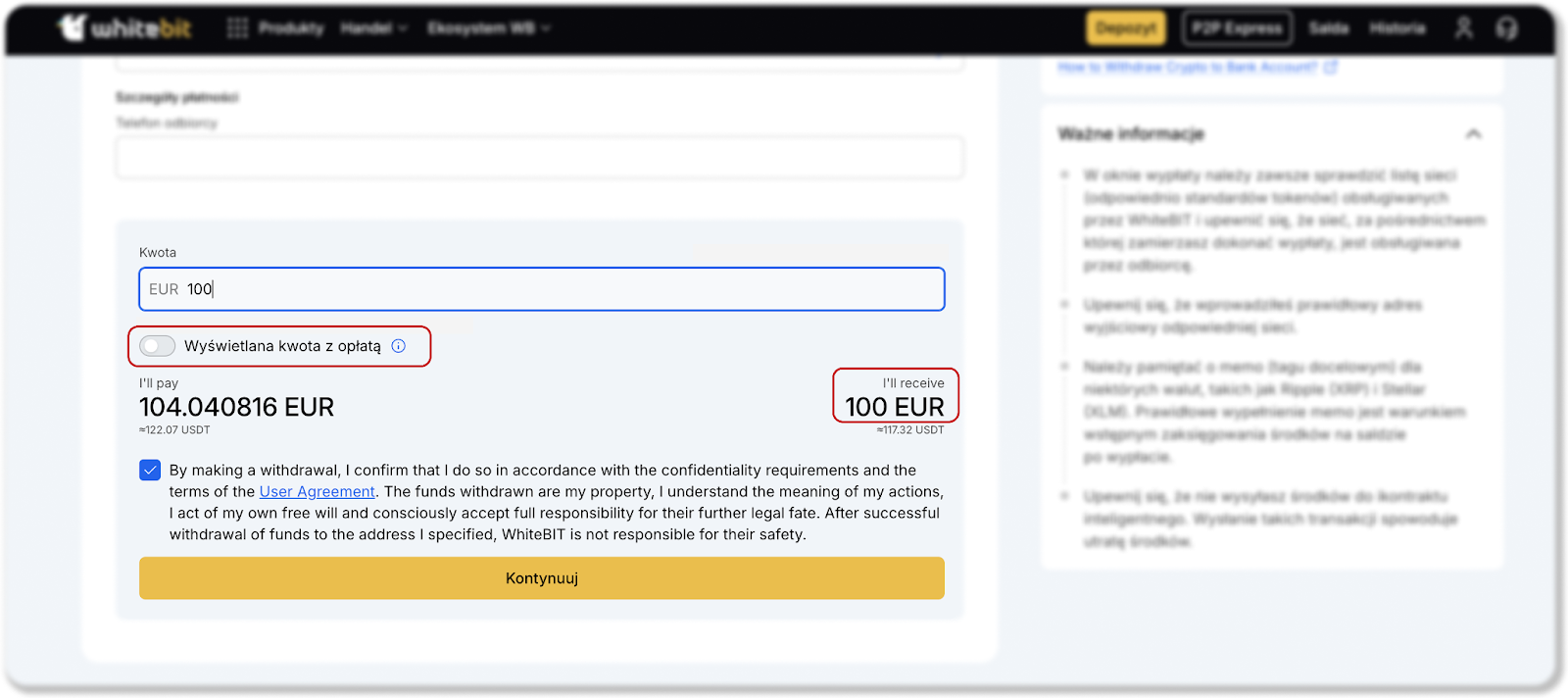Go to Salda in top navigation
The image size is (1568, 698).
tap(1328, 27)
